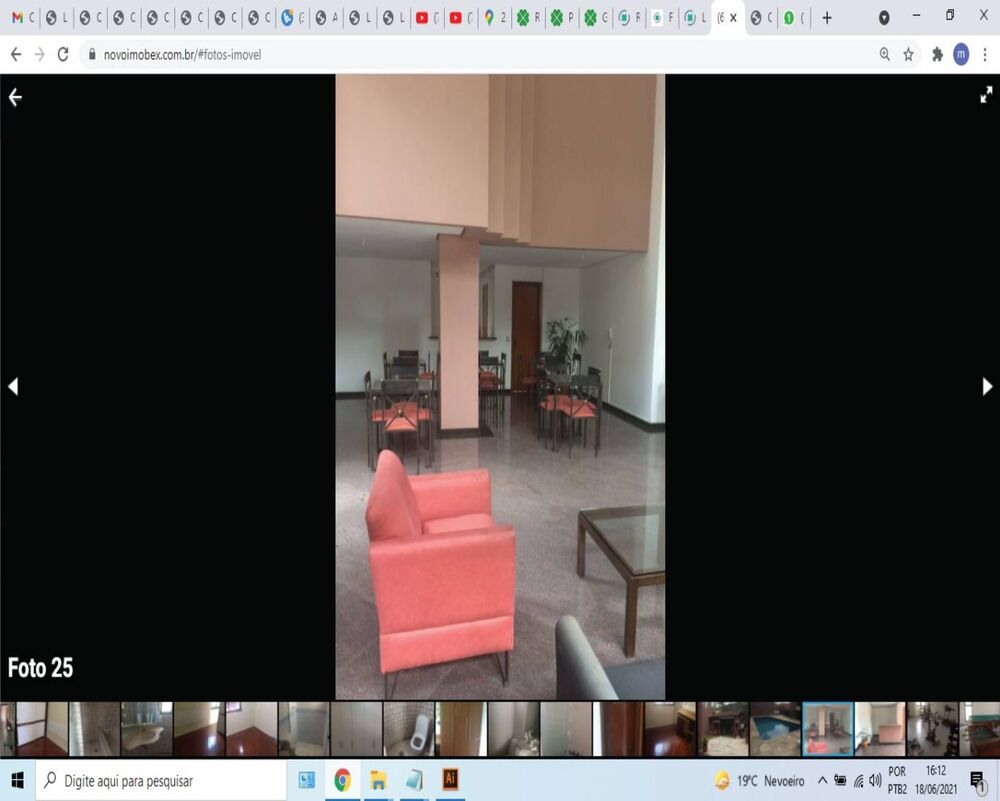Click the main lobby photo with red armchair
The height and width of the screenshot is (801, 1000).
500,386
